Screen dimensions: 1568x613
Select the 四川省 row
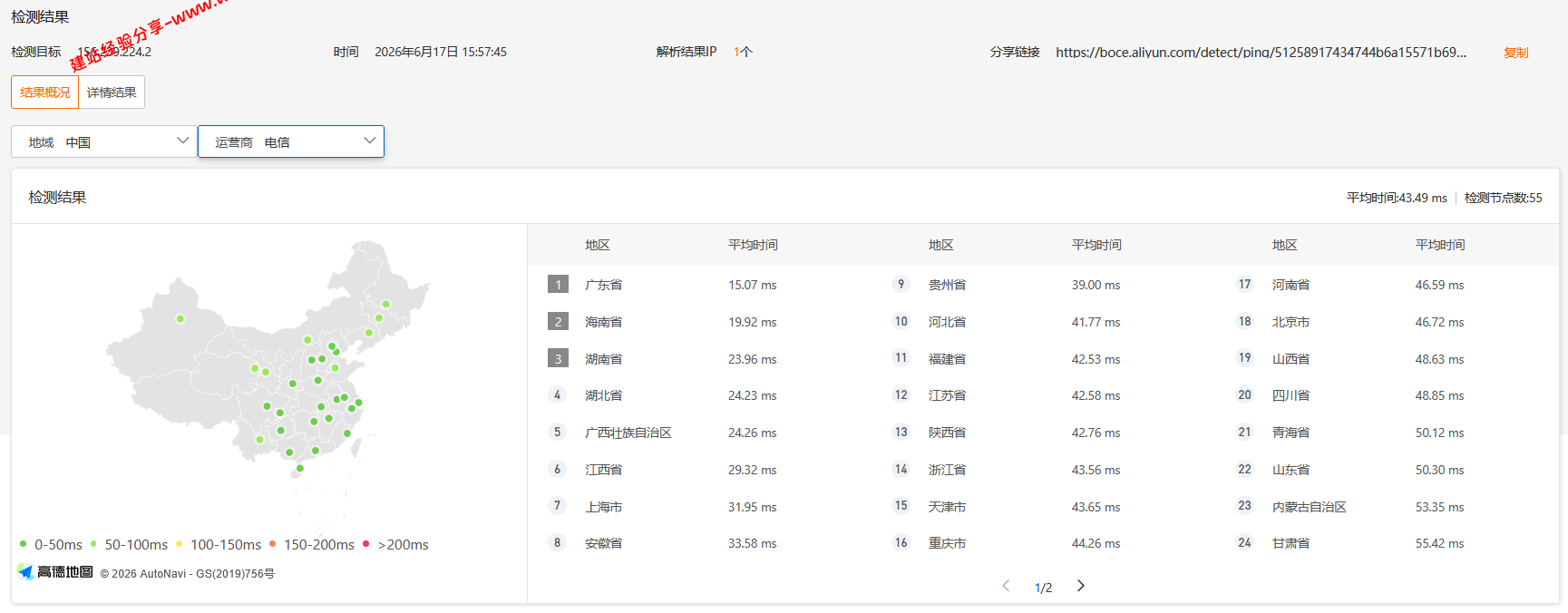(1387, 395)
